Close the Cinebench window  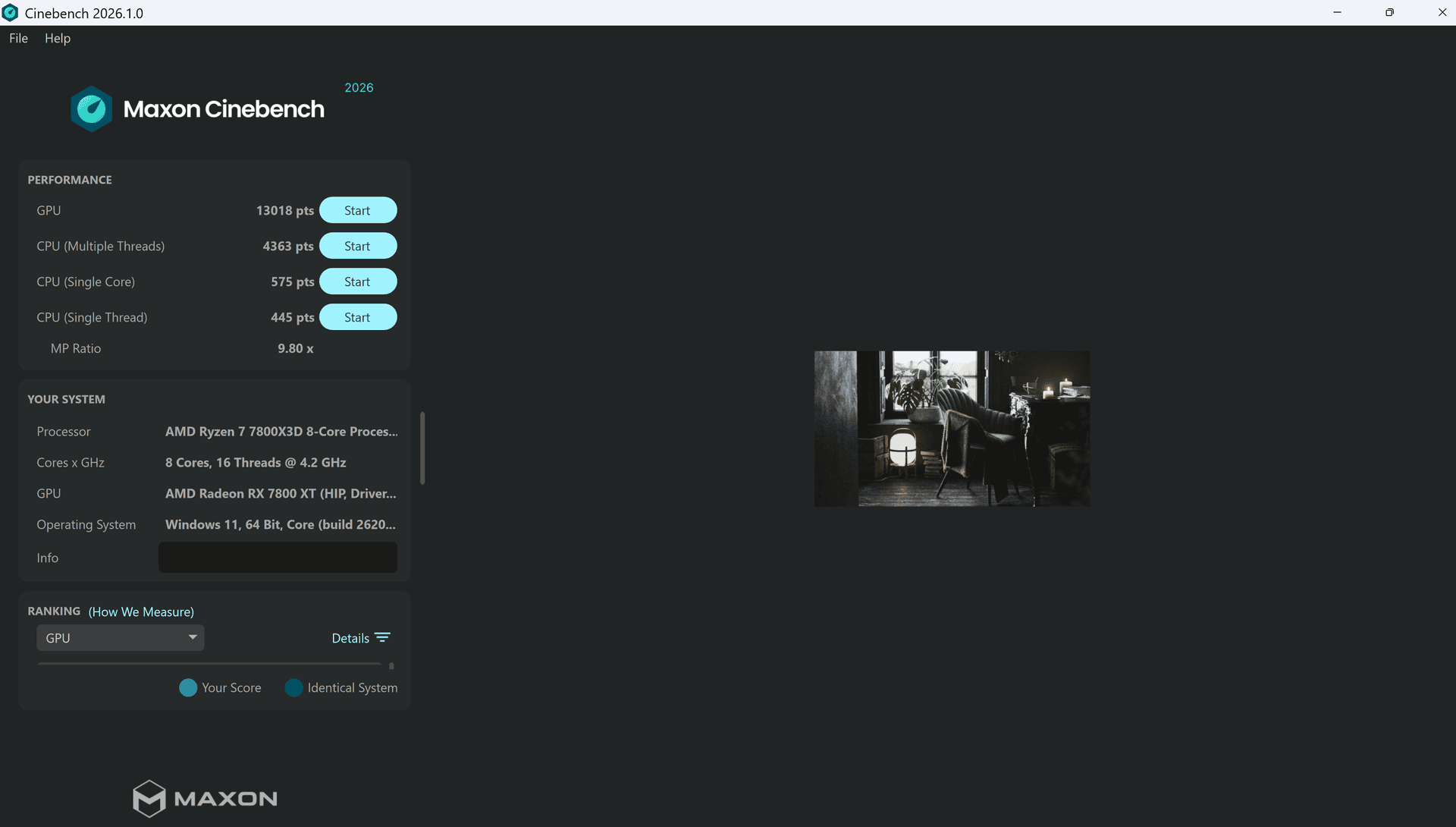point(1442,12)
